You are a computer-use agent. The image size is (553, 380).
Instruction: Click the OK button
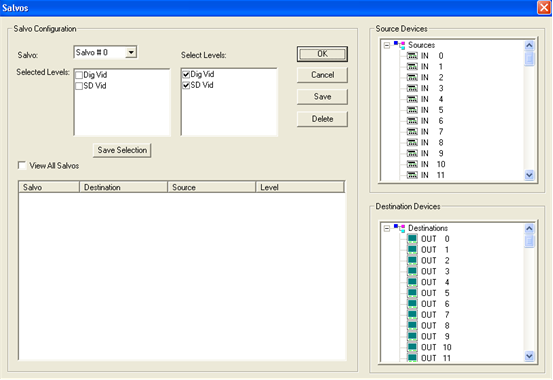(322, 54)
